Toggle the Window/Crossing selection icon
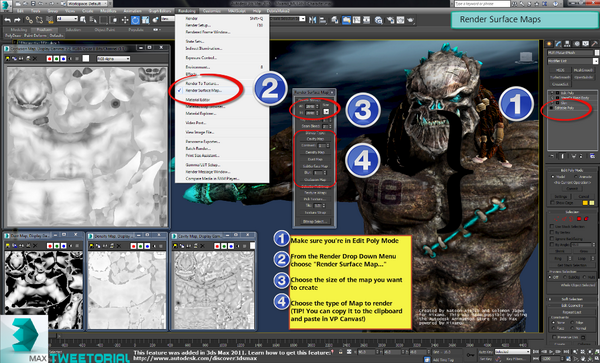This screenshot has width=600, height=363. pyautogui.click(x=114, y=20)
